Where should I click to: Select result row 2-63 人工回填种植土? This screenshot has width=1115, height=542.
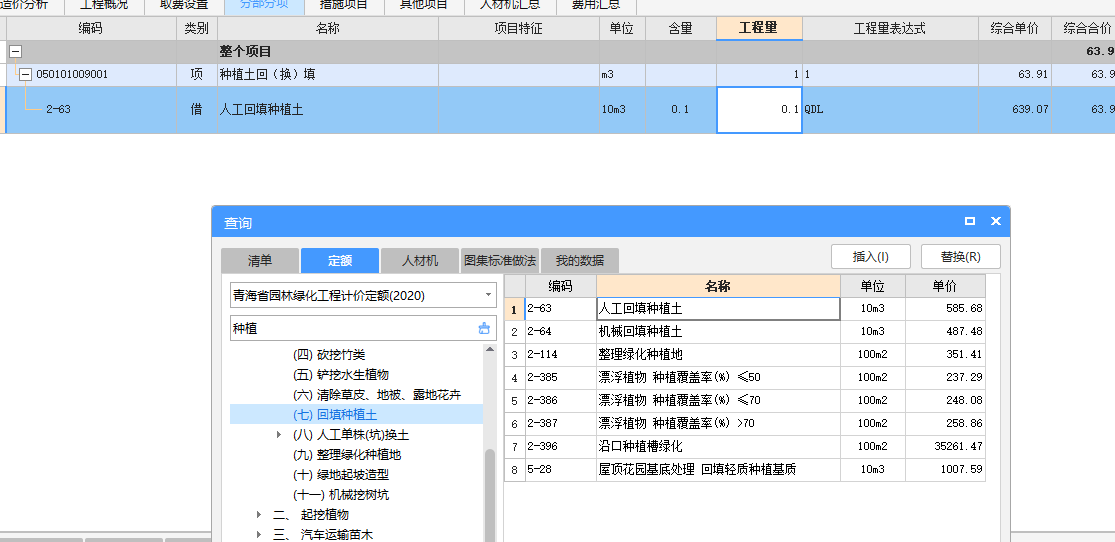coord(745,309)
